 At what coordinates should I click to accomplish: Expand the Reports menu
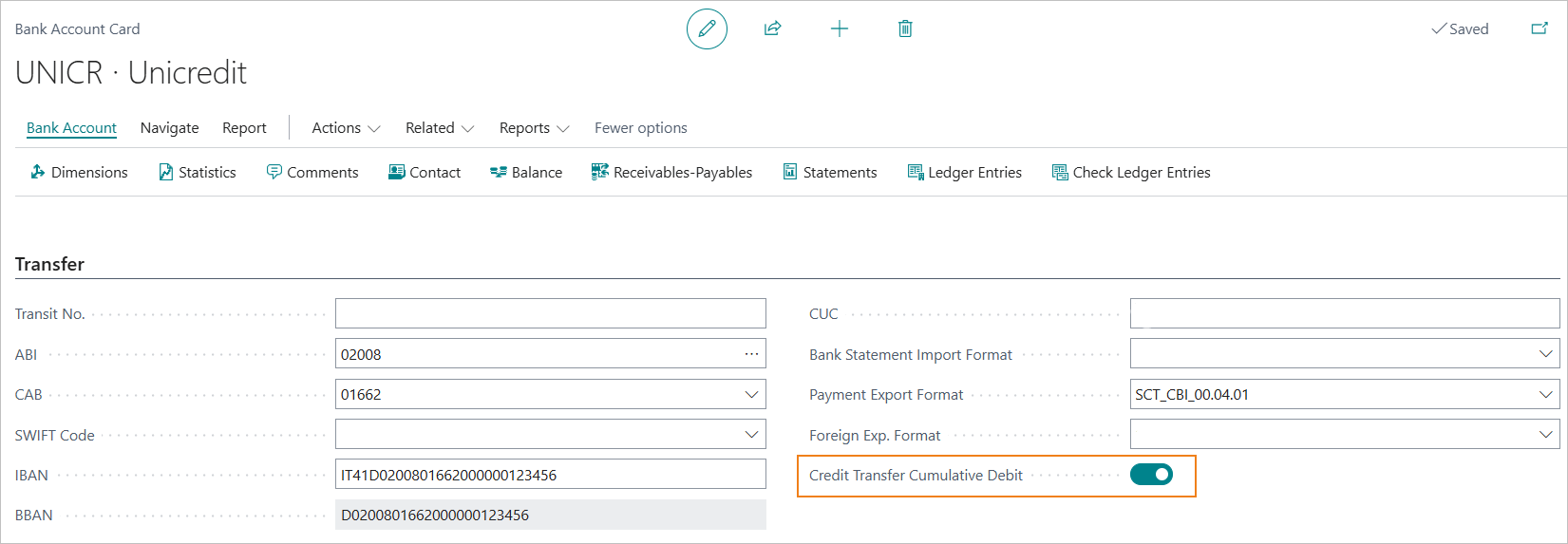[x=534, y=128]
